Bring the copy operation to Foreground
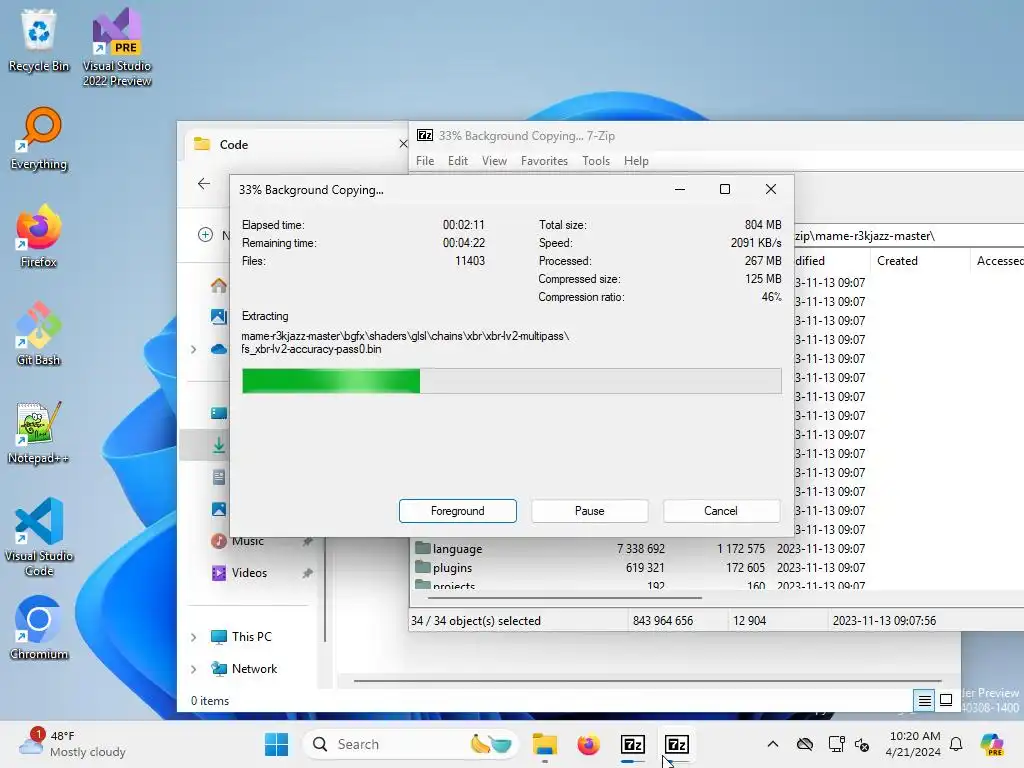1024x768 pixels. tap(457, 511)
